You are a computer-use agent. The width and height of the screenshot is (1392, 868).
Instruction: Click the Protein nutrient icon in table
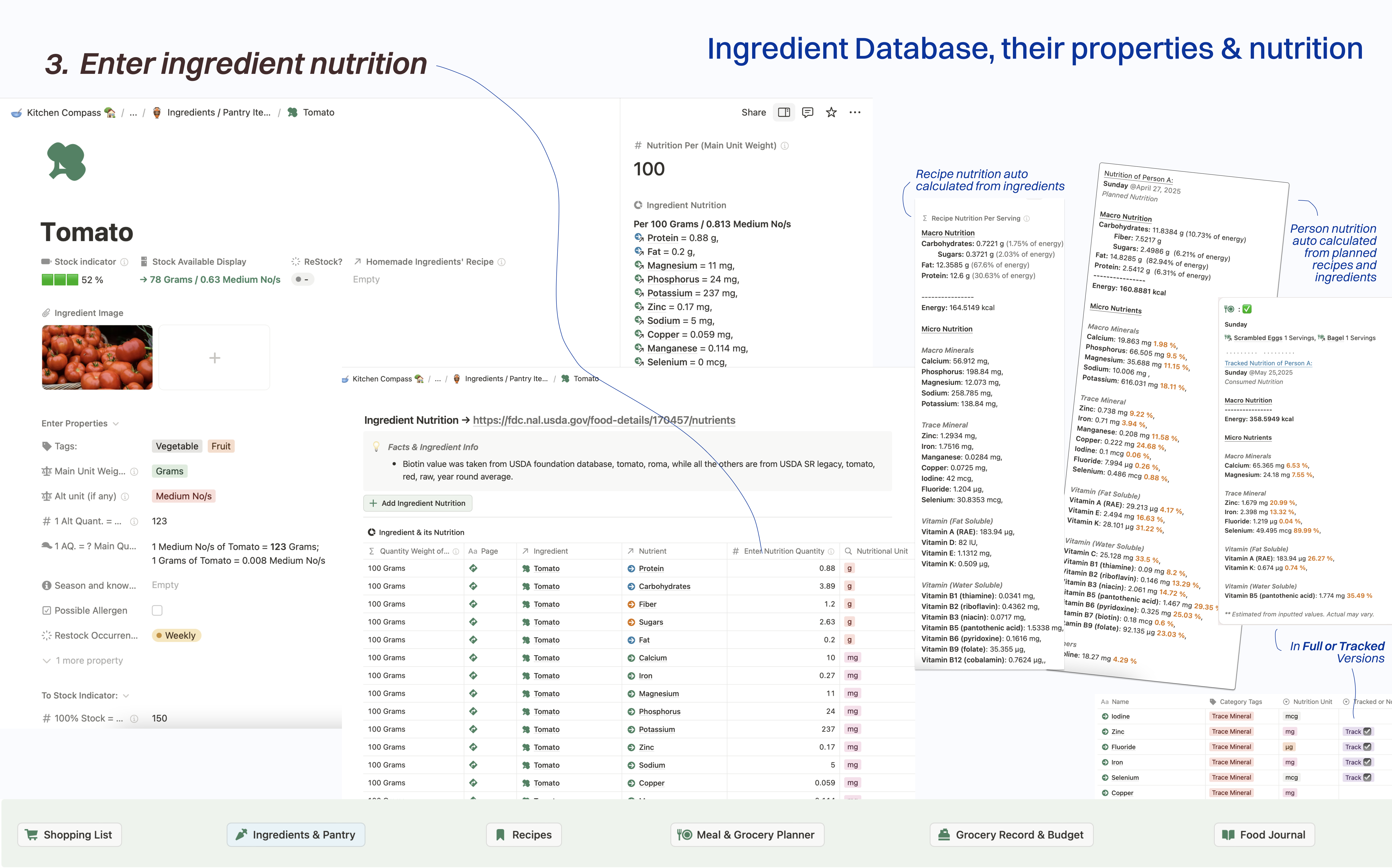click(x=632, y=568)
